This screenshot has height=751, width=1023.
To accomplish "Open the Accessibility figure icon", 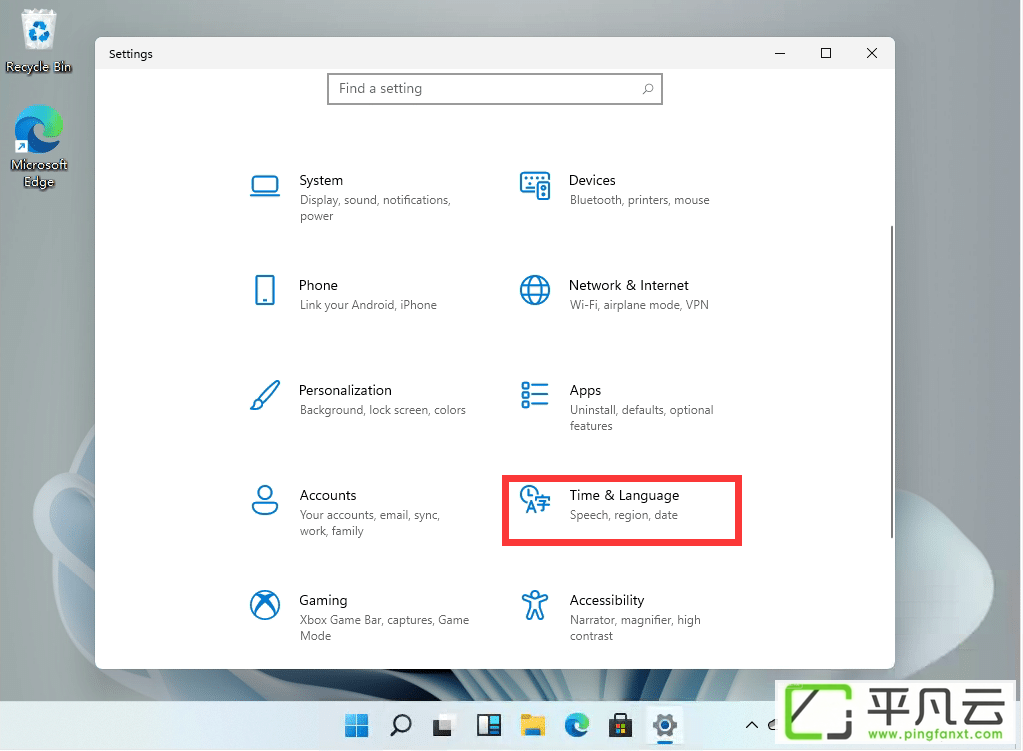I will (x=535, y=605).
